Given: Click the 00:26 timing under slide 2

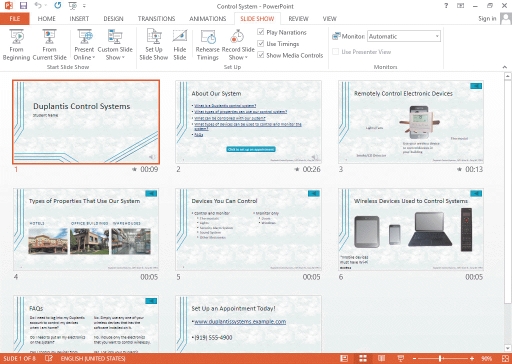Looking at the screenshot, I should [x=311, y=169].
